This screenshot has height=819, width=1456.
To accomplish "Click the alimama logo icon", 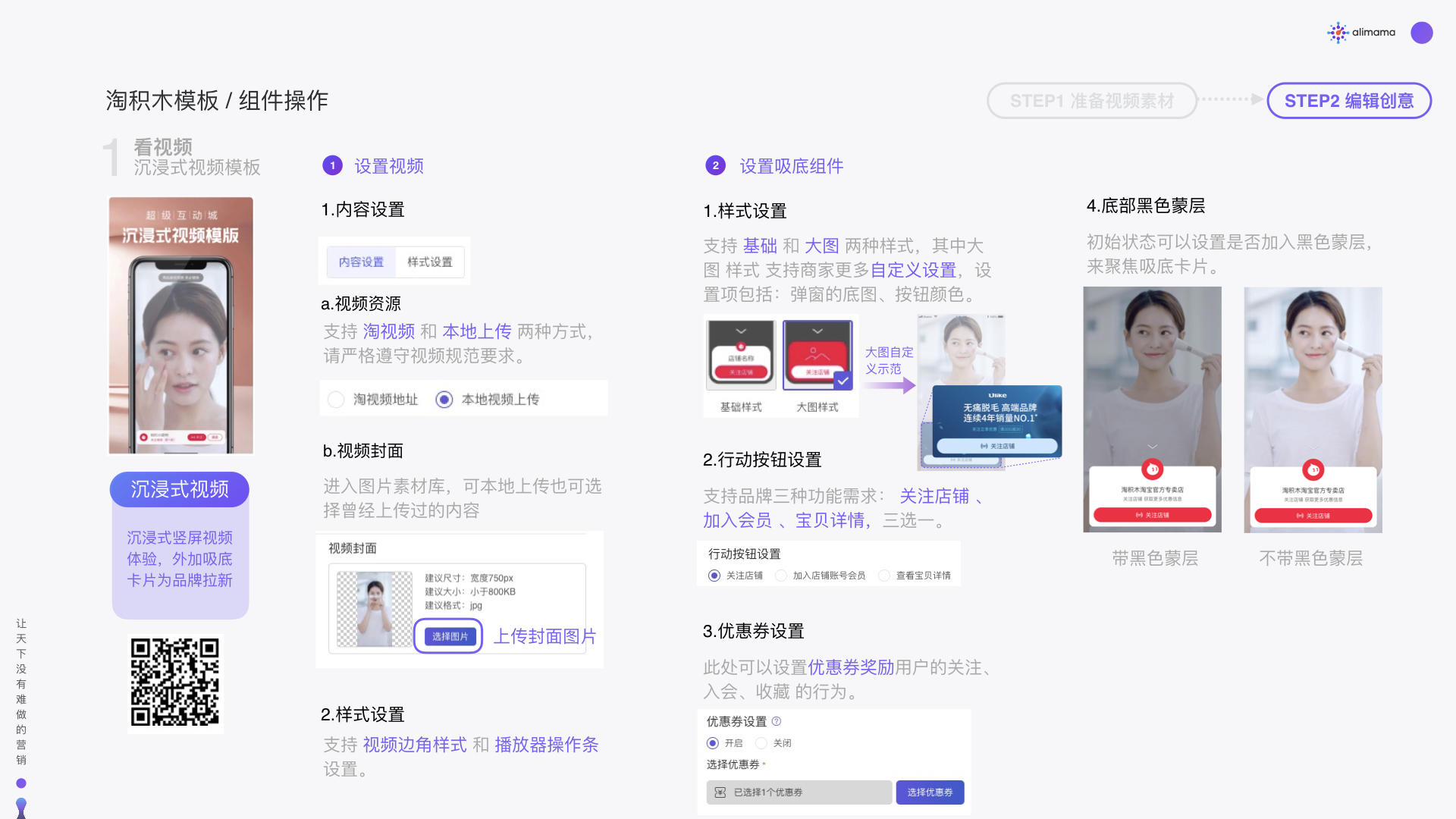I will [1338, 33].
